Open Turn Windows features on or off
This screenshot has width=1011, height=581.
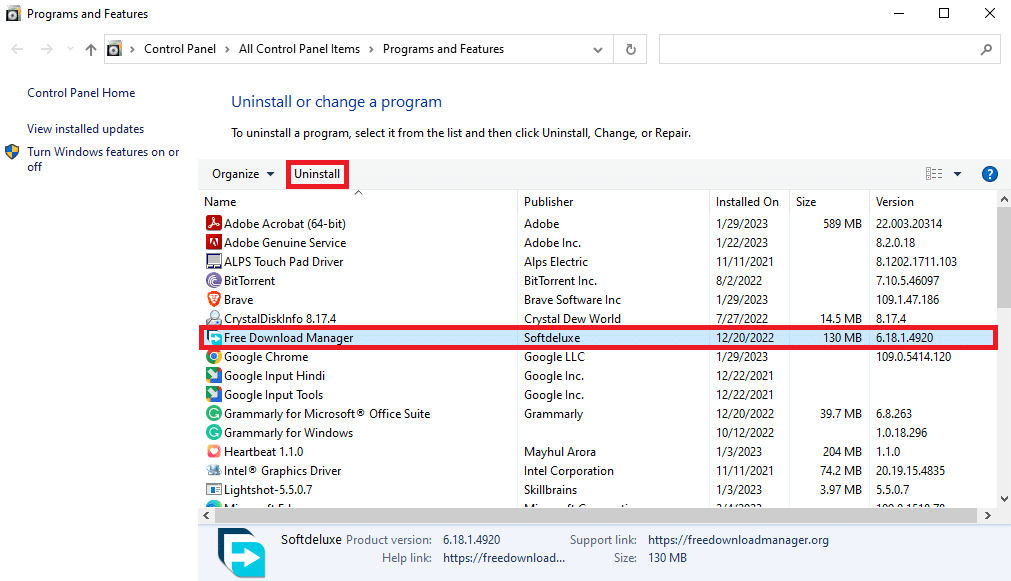click(x=103, y=159)
